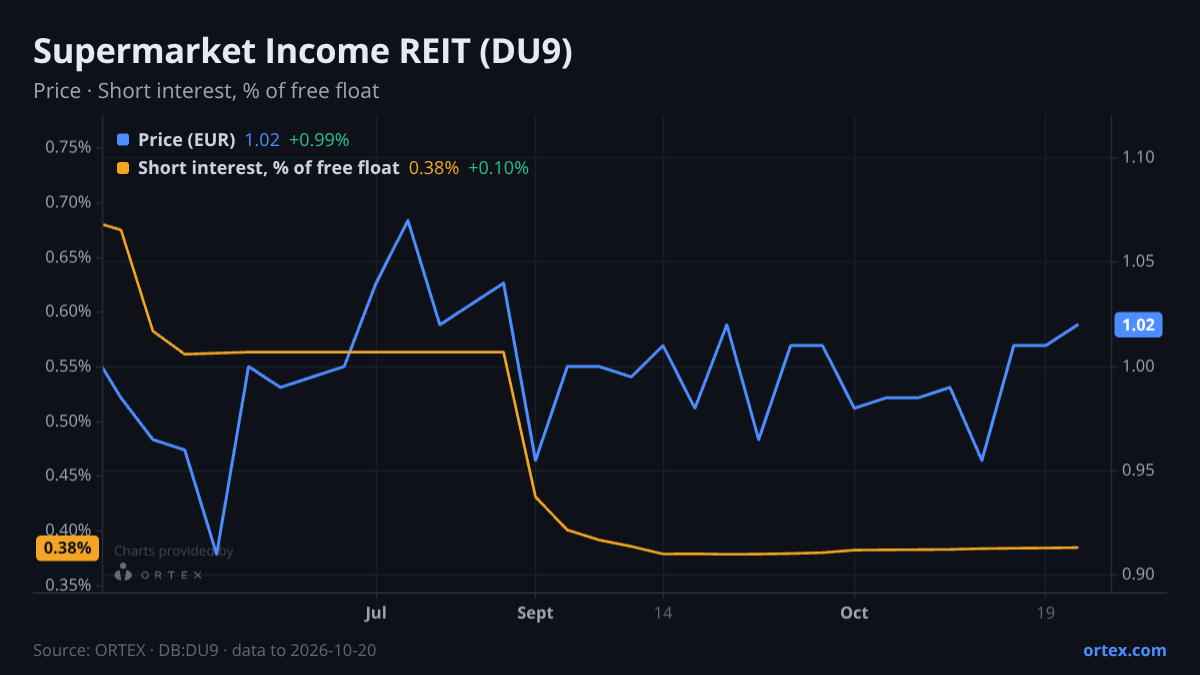Click the legend short interest value 0.38%

coord(434,168)
